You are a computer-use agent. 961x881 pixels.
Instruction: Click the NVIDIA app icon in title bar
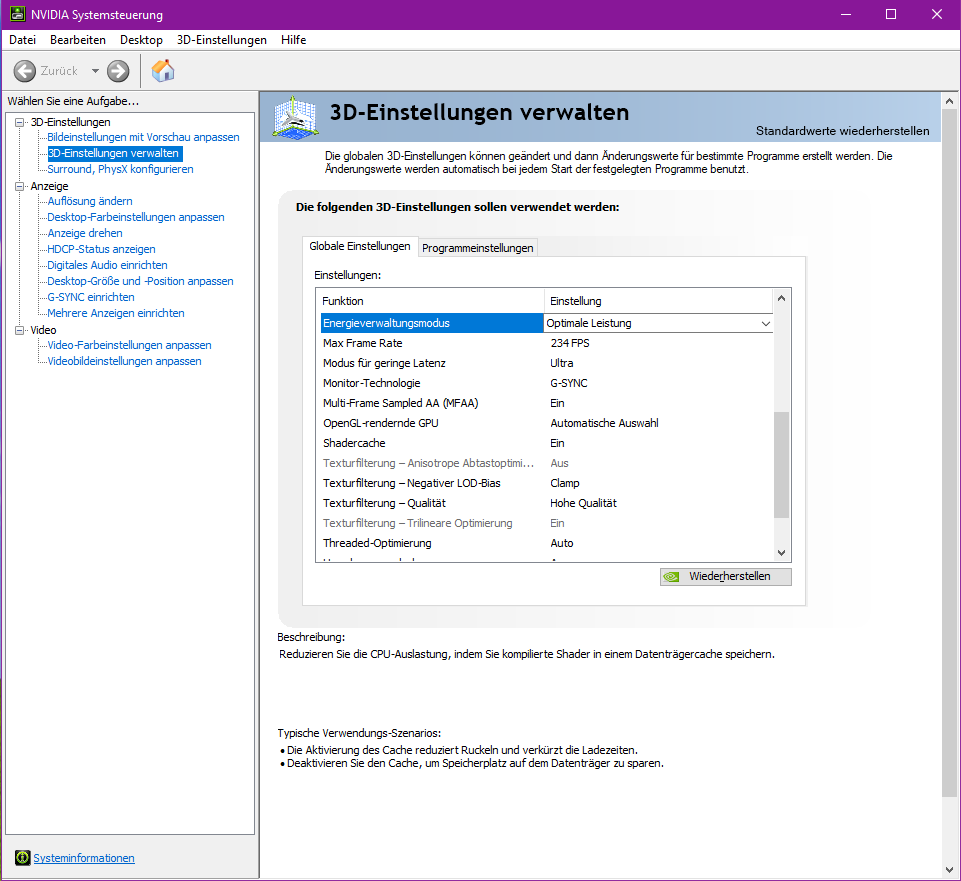click(x=17, y=14)
